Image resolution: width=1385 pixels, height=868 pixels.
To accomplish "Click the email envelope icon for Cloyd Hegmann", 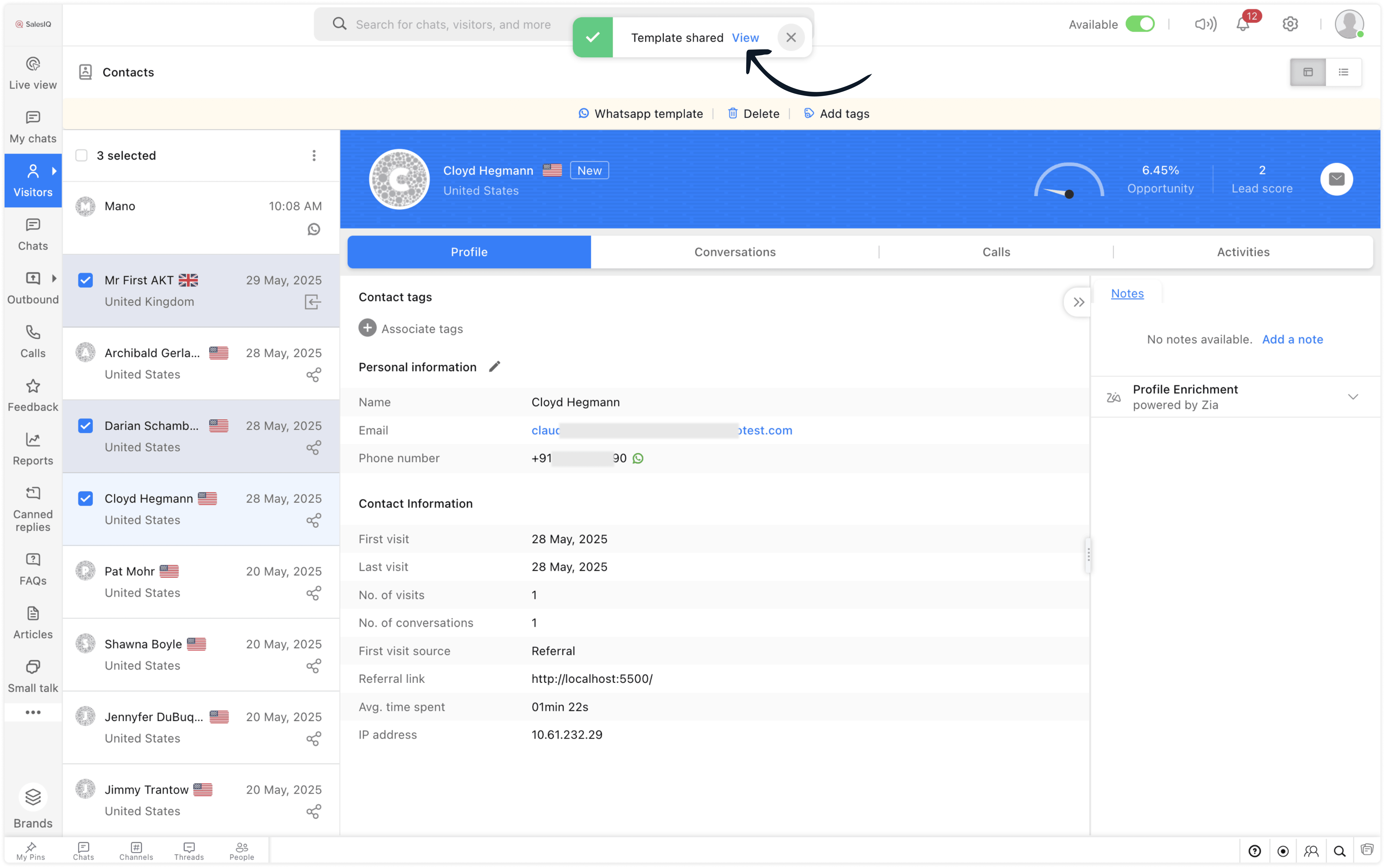I will [x=1336, y=179].
